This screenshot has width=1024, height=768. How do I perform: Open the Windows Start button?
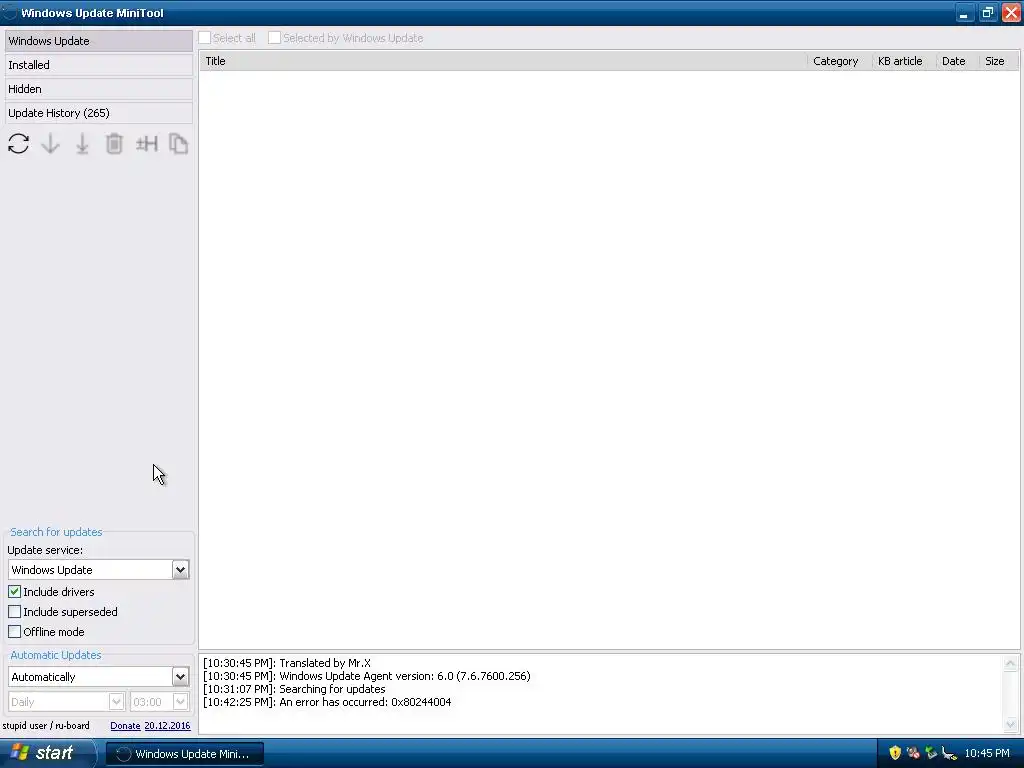point(47,753)
